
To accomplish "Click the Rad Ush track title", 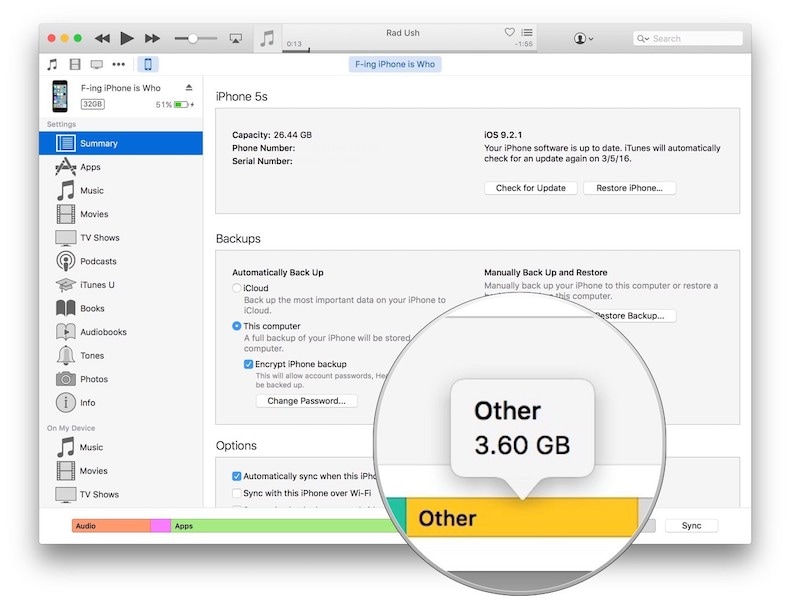I will click(403, 33).
